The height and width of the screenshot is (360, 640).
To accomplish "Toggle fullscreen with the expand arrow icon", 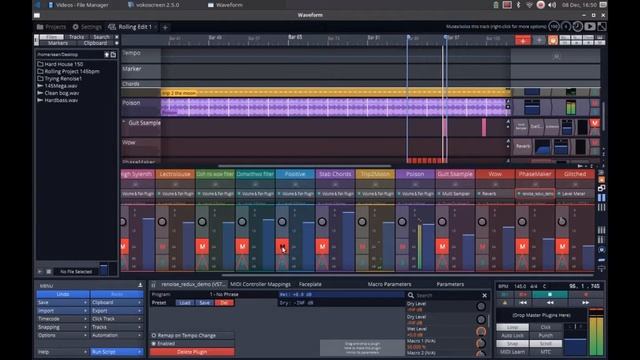I will point(602,27).
